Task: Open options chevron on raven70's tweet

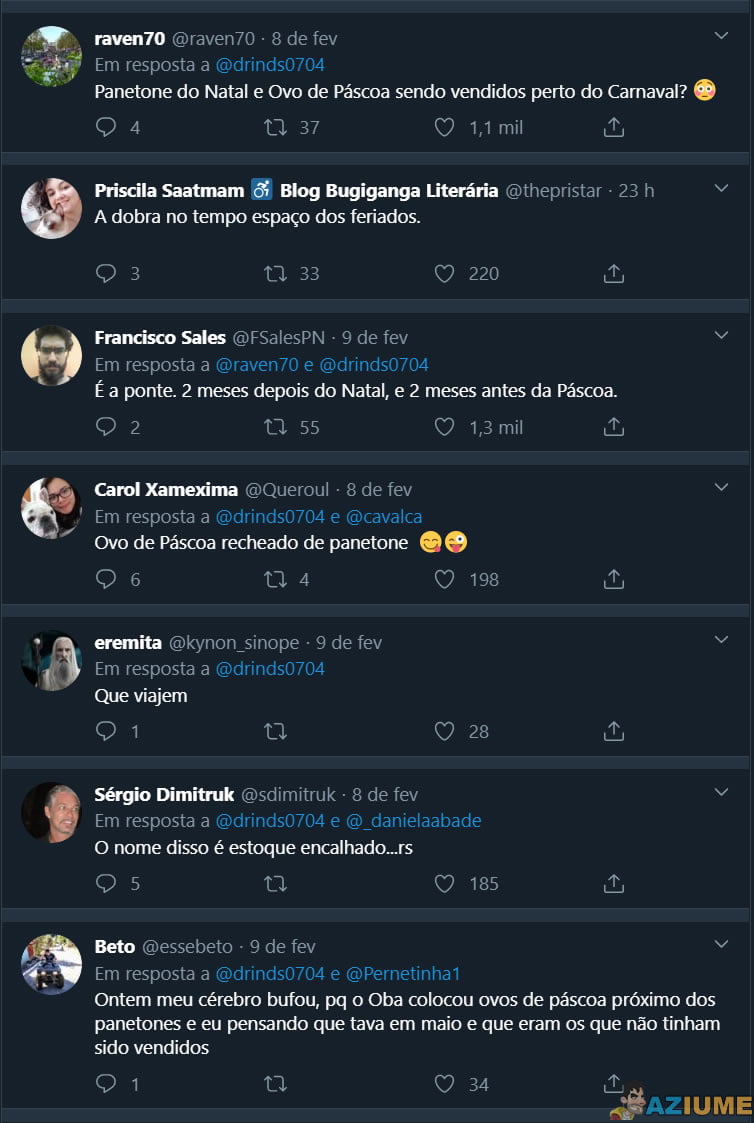Action: pyautogui.click(x=721, y=36)
